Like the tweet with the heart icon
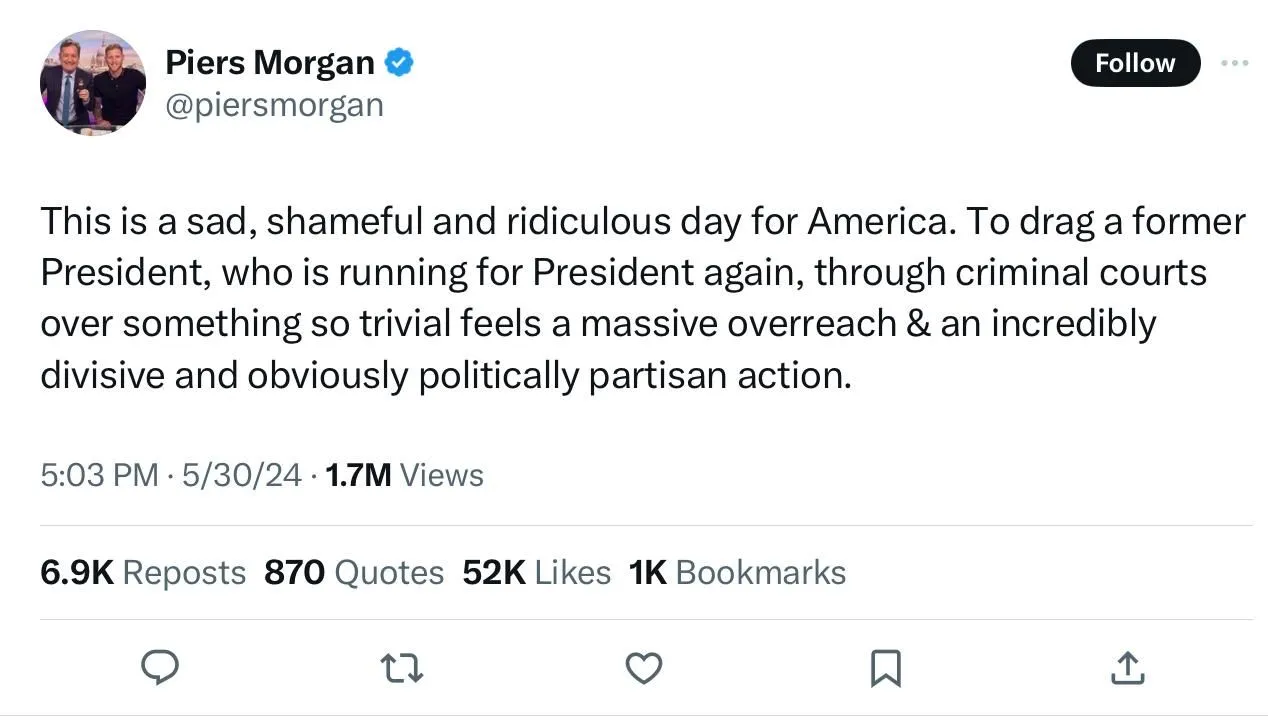Viewport: 1268px width, 722px height. click(x=643, y=667)
